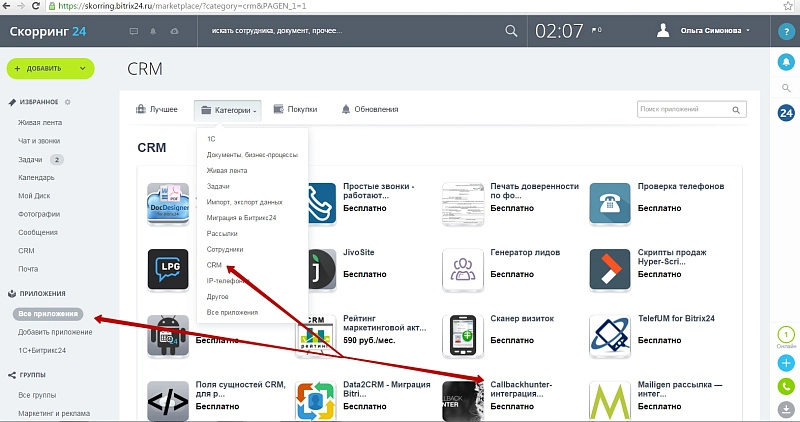The width and height of the screenshot is (800, 422).
Task: Open Живая лента in left sidebar
Action: pos(40,123)
